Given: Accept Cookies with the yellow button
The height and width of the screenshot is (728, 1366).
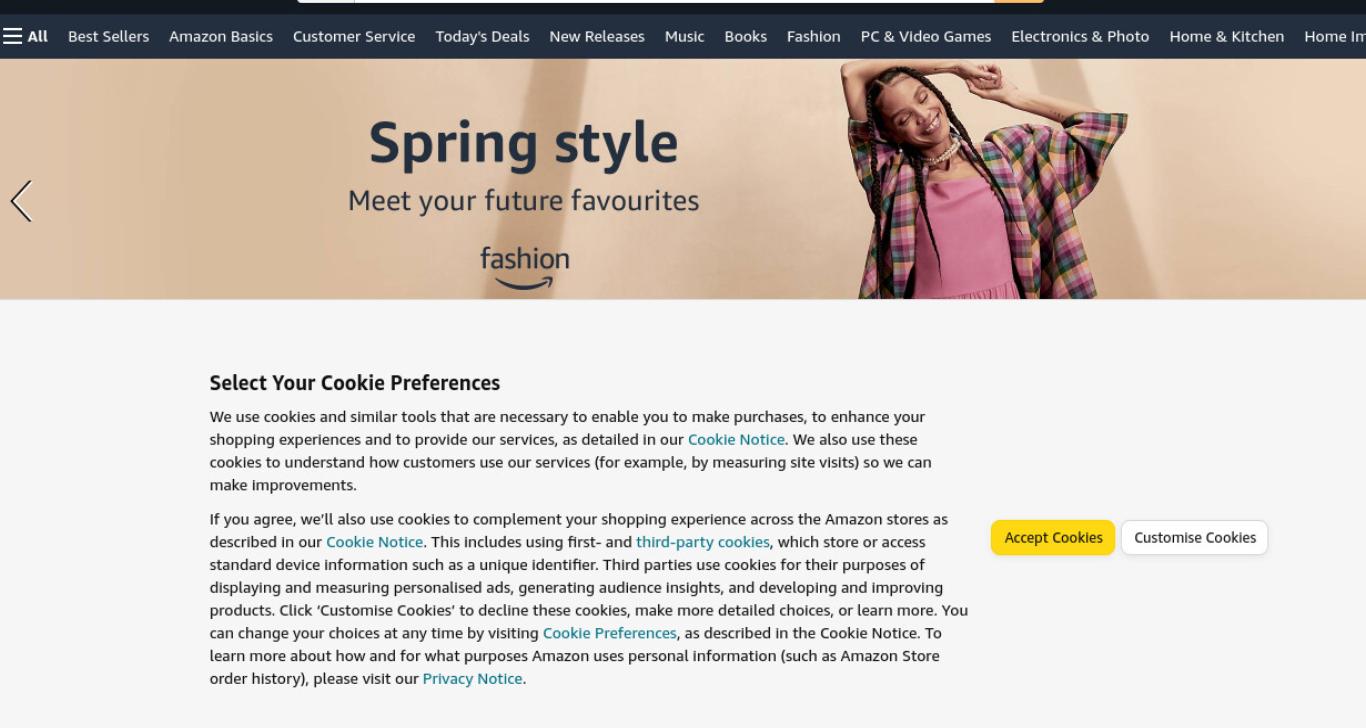Looking at the screenshot, I should (x=1053, y=538).
